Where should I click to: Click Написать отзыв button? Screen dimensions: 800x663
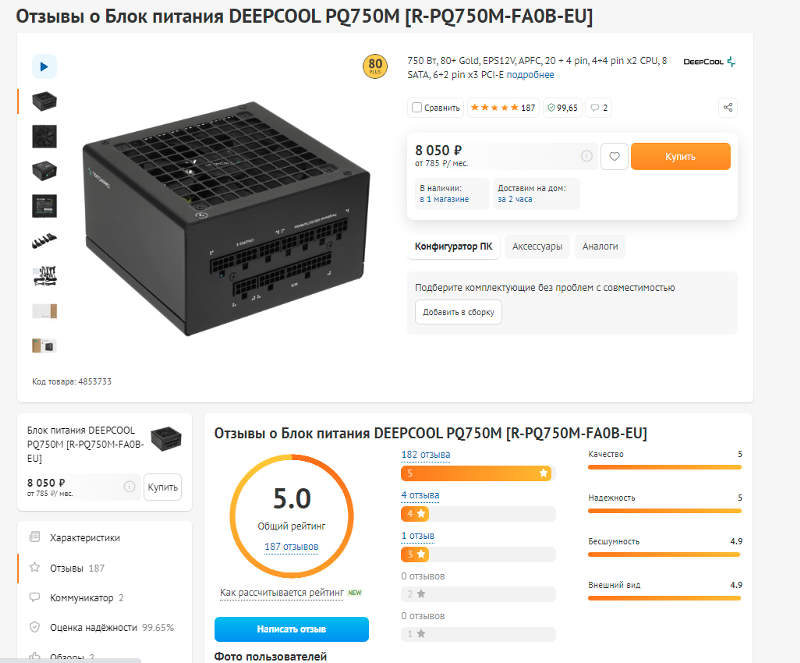(x=291, y=629)
